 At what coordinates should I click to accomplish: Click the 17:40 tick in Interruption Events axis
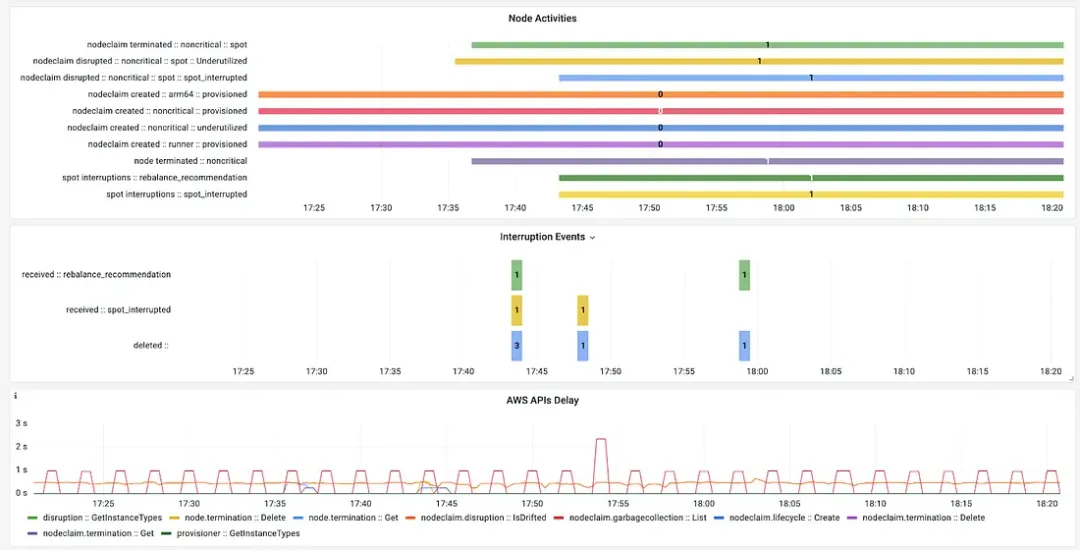coord(464,372)
